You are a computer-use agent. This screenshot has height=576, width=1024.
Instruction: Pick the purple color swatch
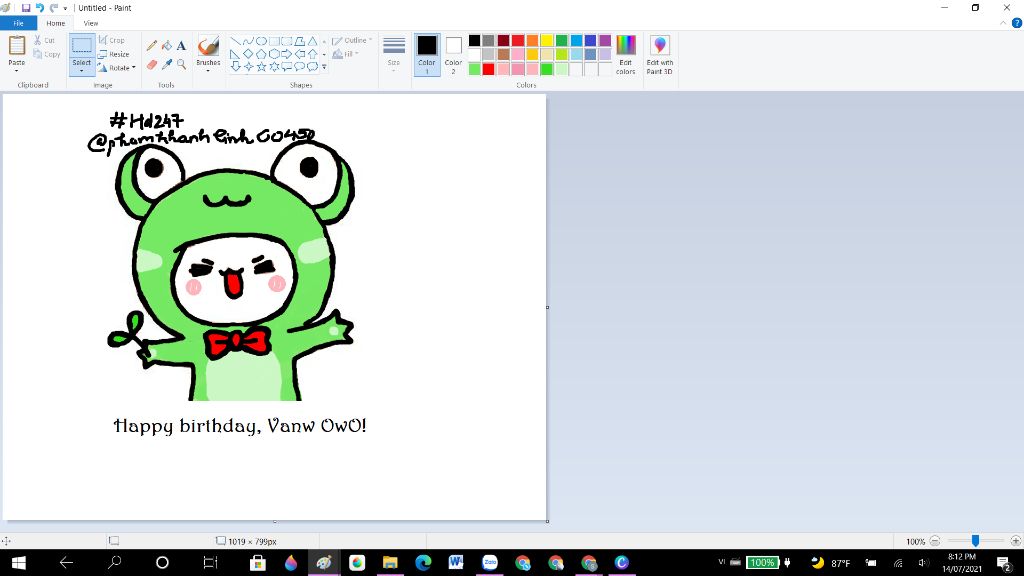[x=605, y=40]
